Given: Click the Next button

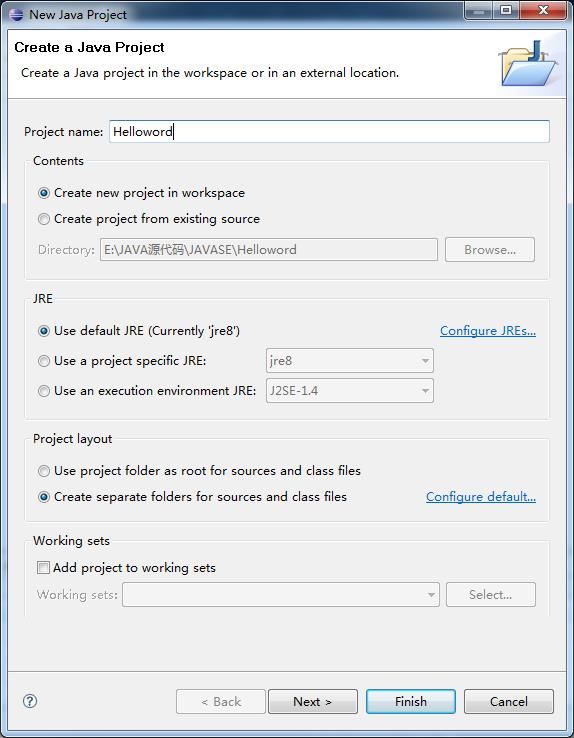Looking at the screenshot, I should 313,701.
